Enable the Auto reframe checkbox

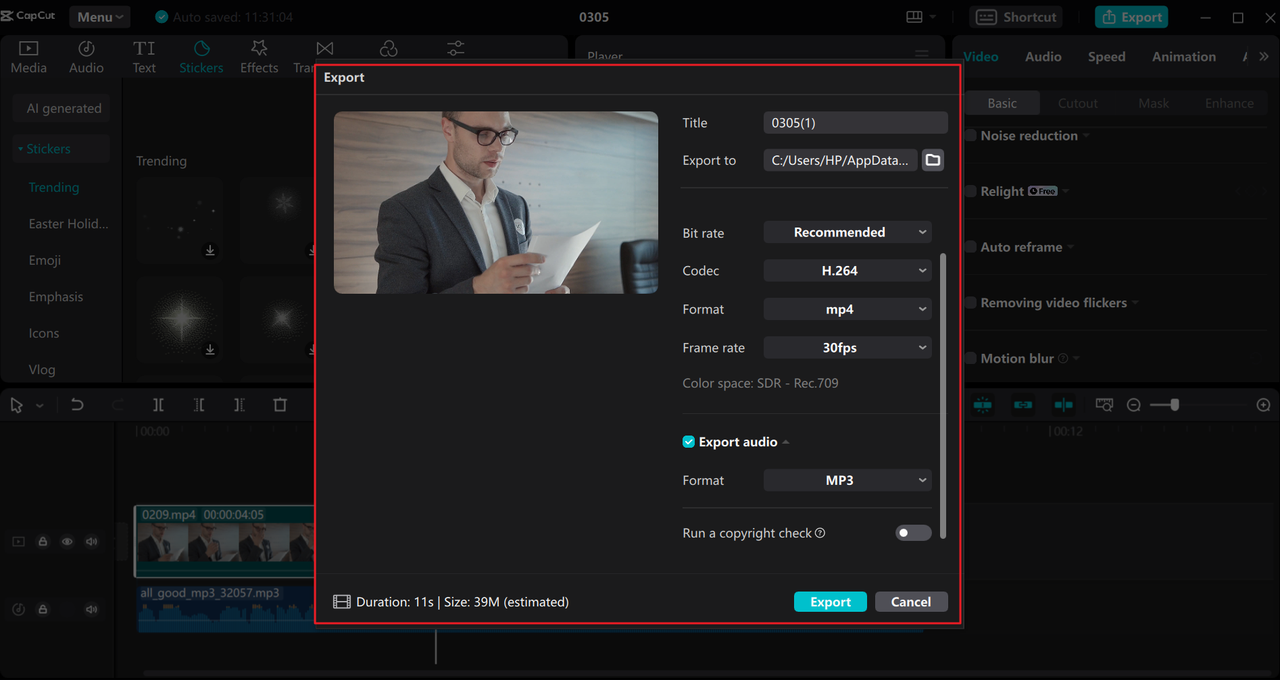[x=970, y=247]
